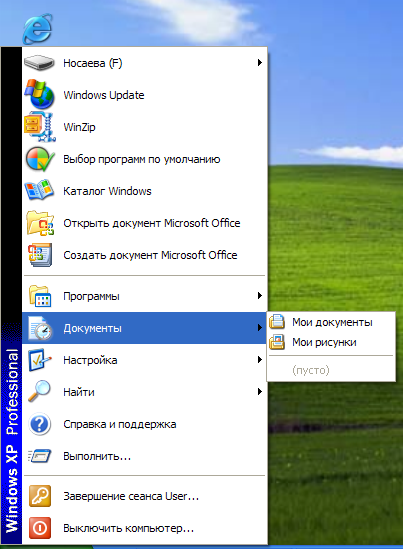Screen dimensions: 403x549
Task: Click the Windows Update globe icon
Action: click(40, 95)
